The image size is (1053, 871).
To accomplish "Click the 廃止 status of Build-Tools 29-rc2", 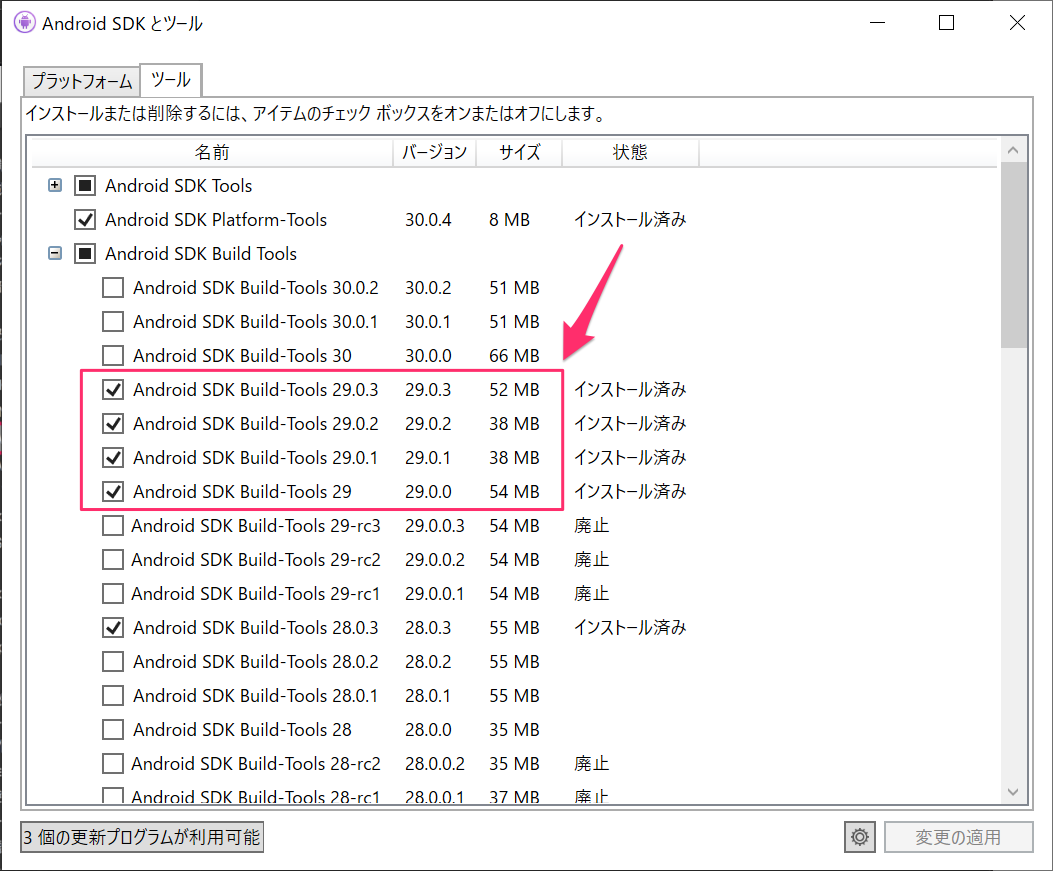I will [592, 559].
